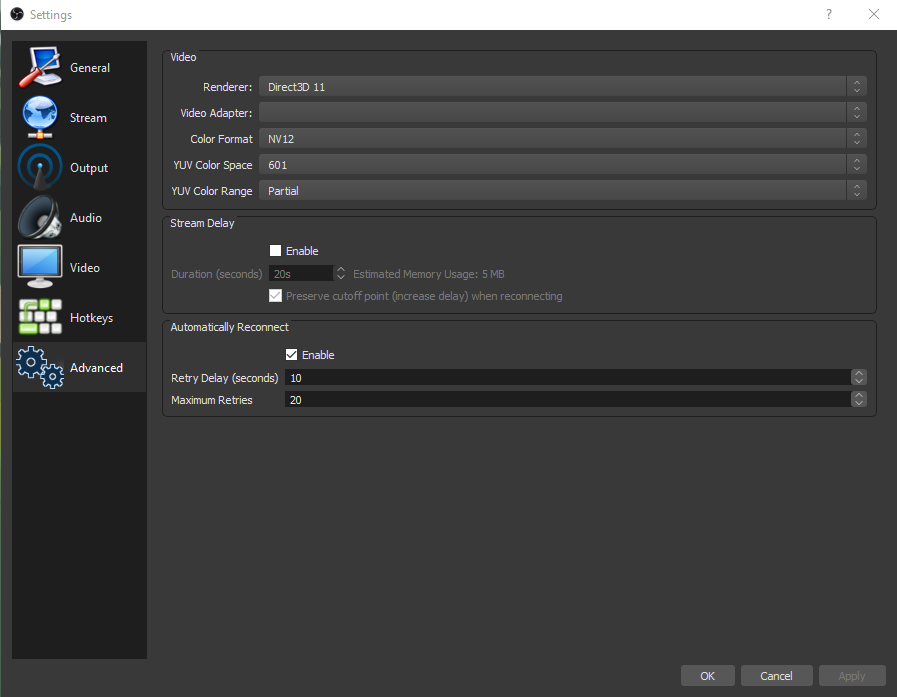The image size is (897, 697).
Task: Click the Renderer: label
Action: click(227, 87)
